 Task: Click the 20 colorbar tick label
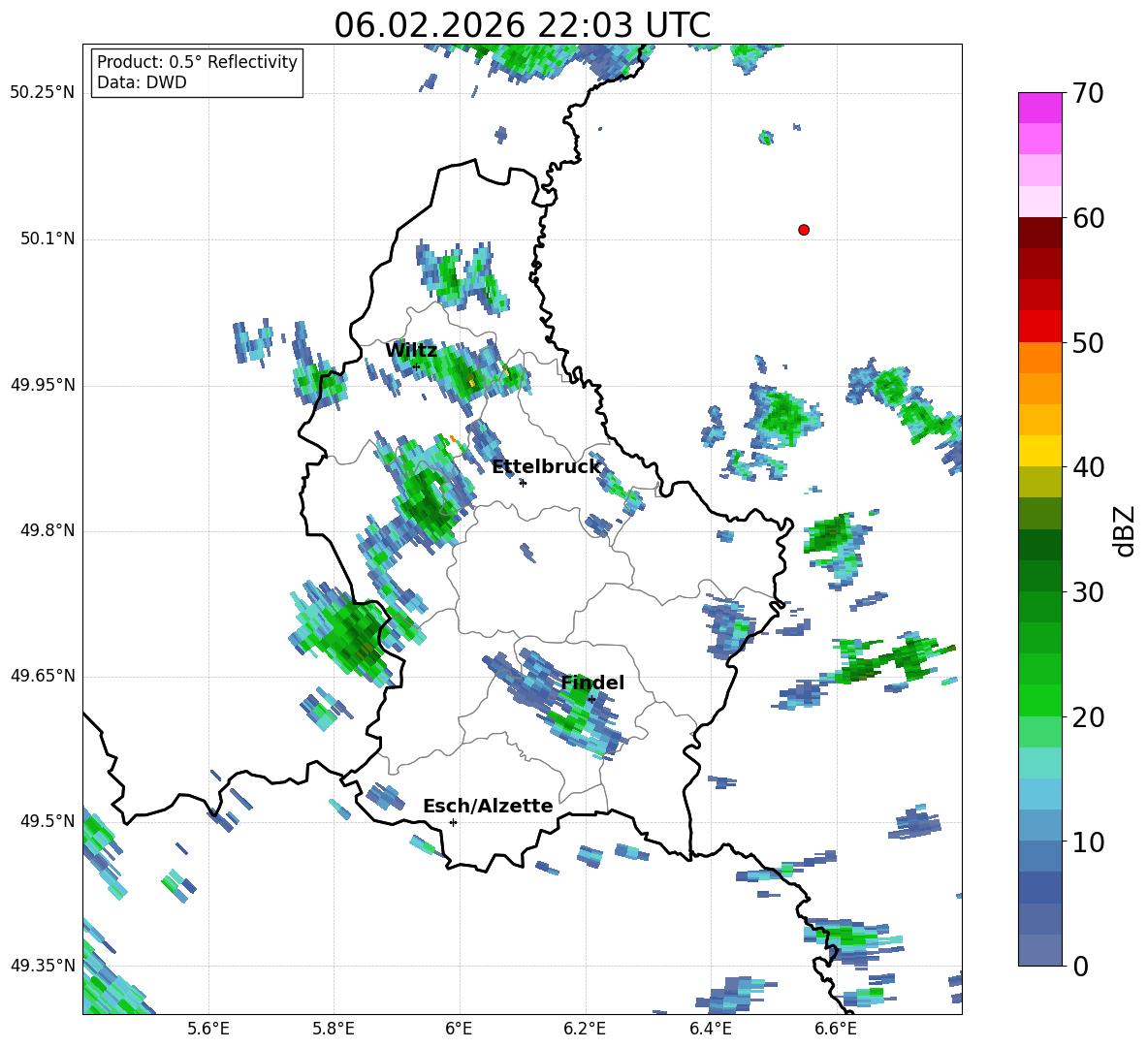pyautogui.click(x=1088, y=716)
